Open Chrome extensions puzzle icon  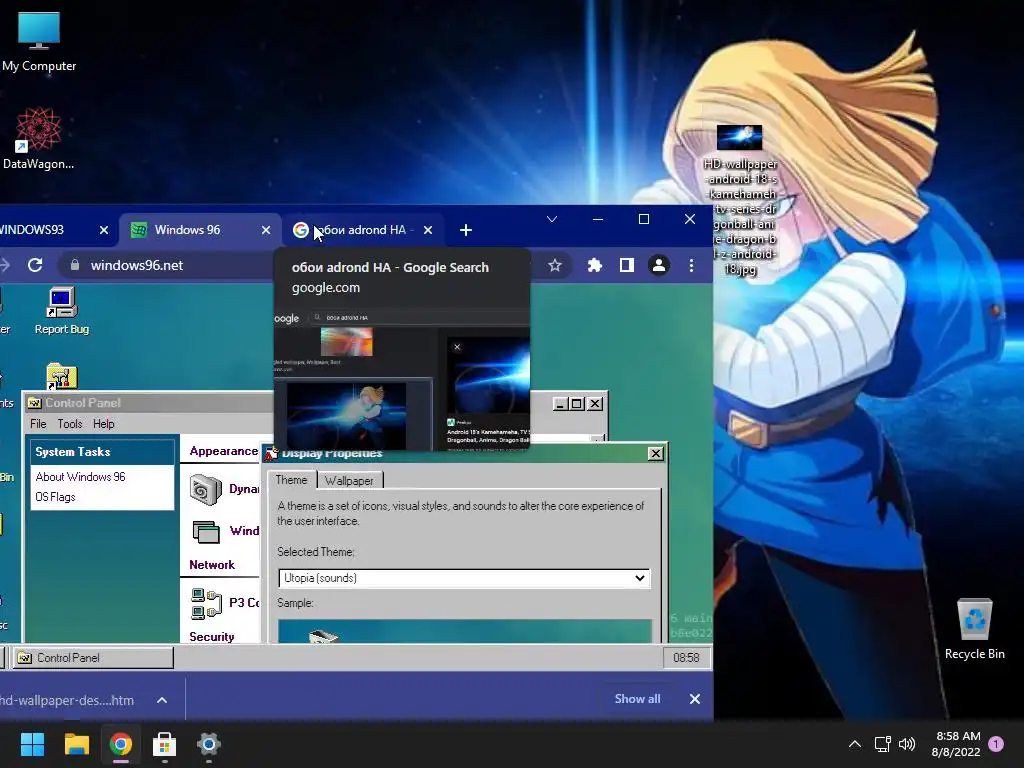point(594,265)
